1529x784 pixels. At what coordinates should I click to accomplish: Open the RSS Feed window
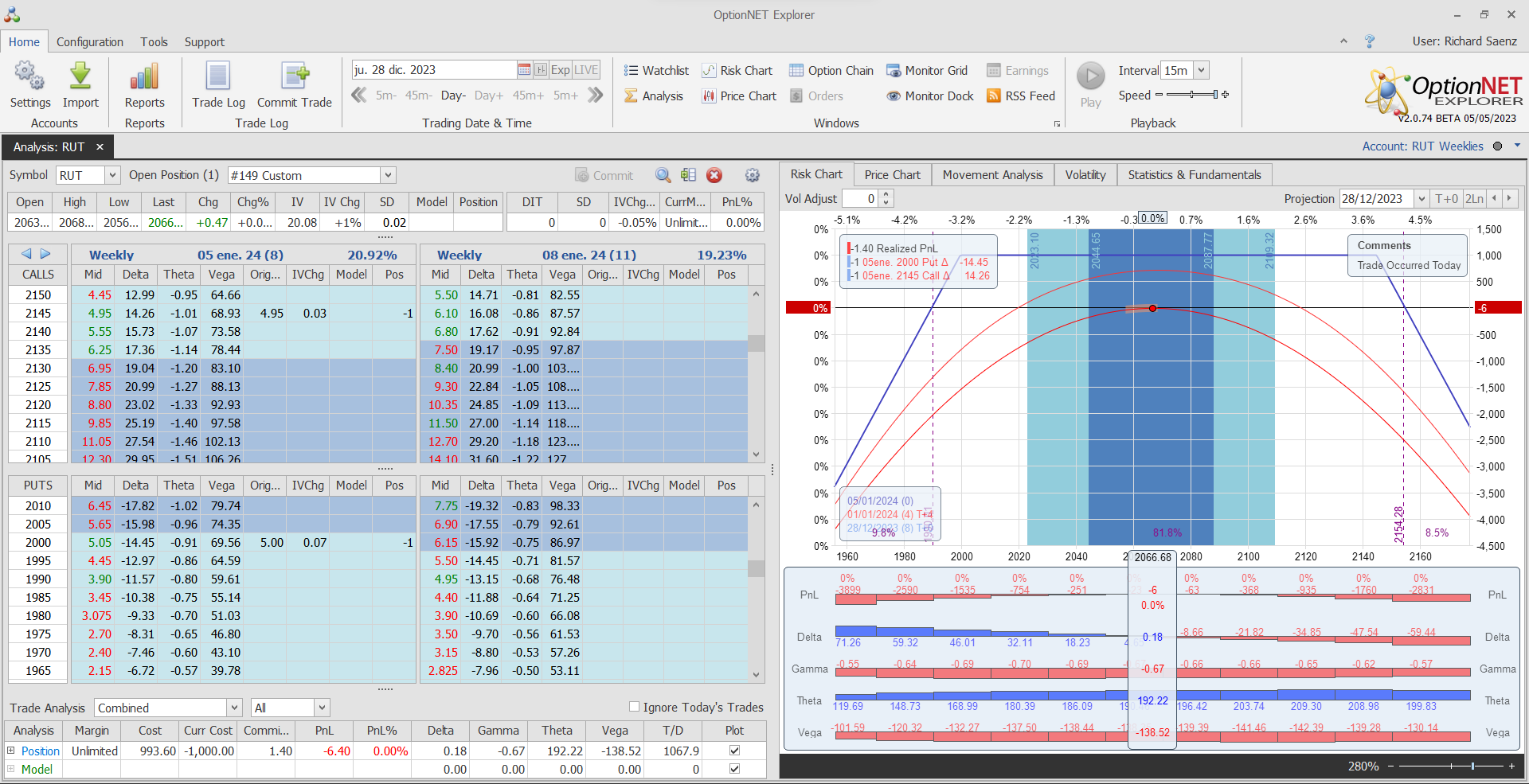click(1020, 96)
